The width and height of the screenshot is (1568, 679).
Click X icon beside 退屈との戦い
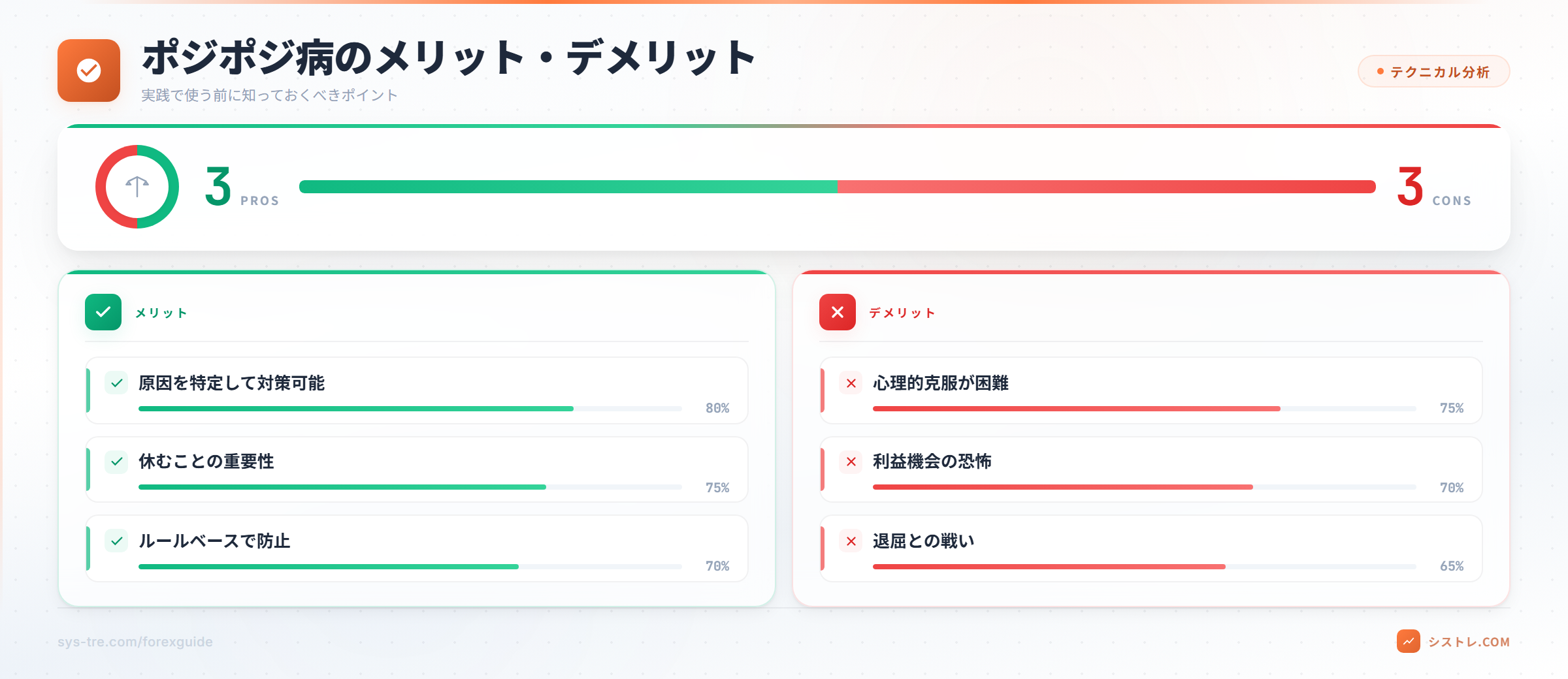point(851,541)
